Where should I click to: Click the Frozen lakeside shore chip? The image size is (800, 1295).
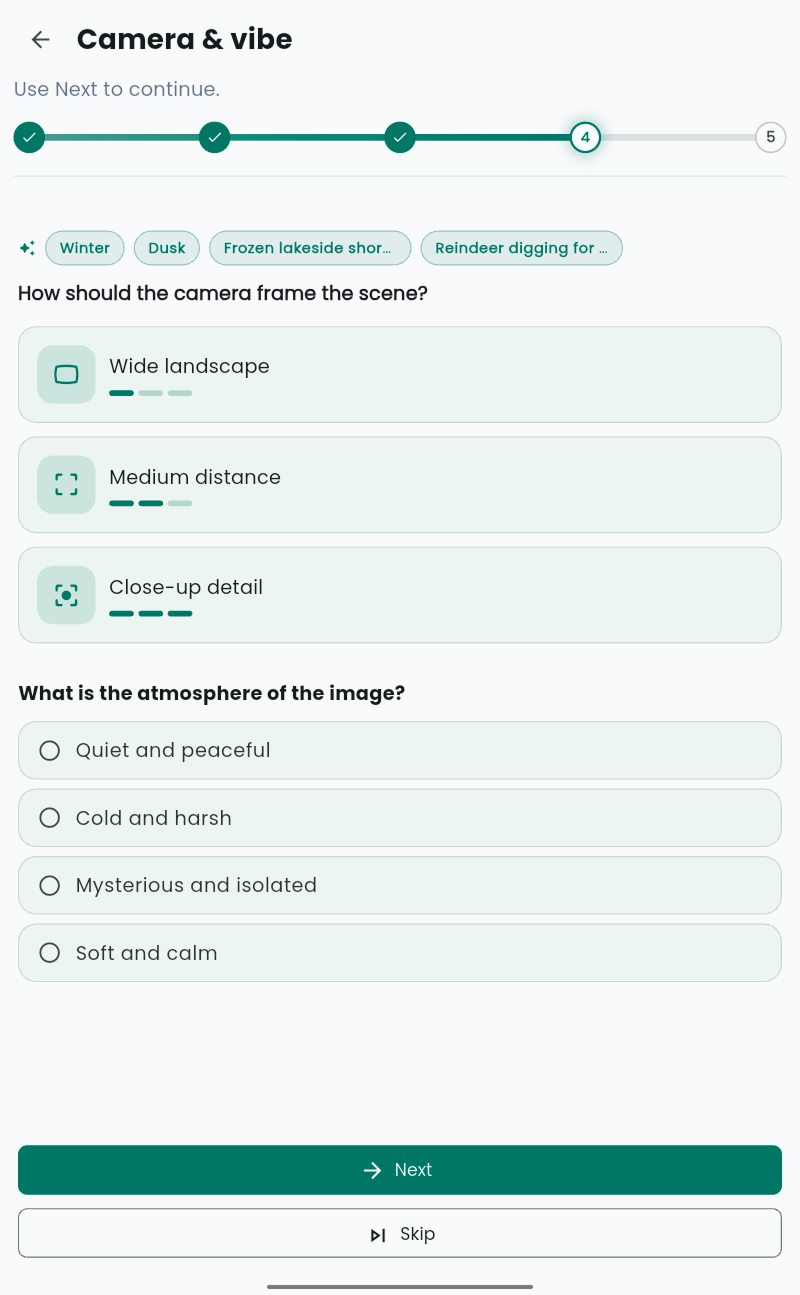(x=310, y=248)
